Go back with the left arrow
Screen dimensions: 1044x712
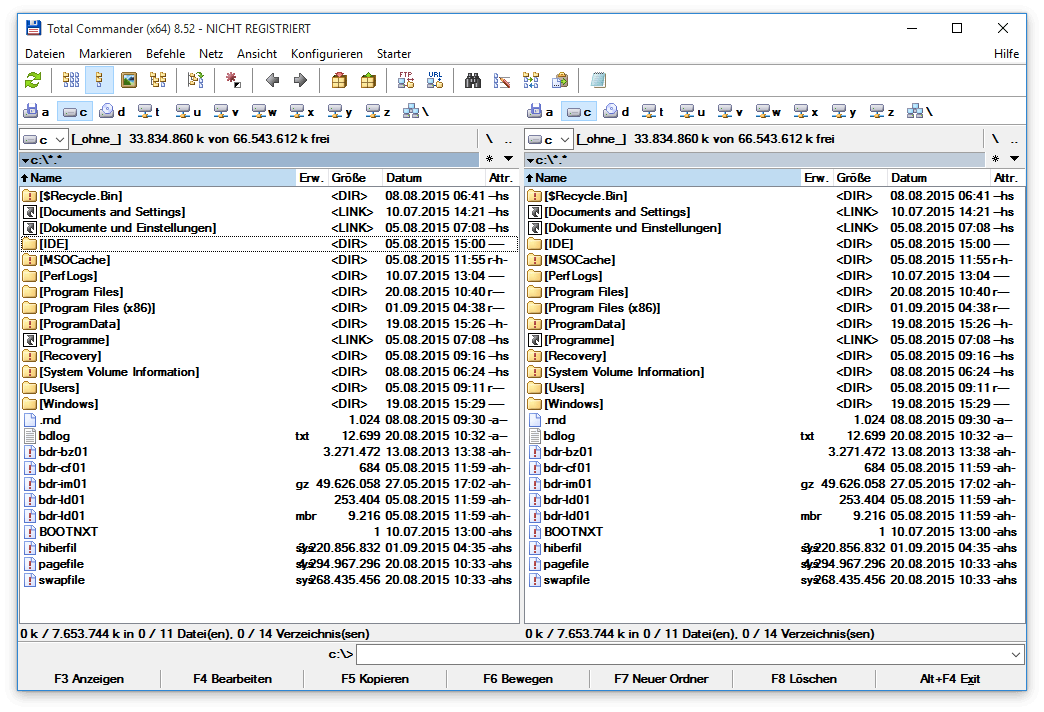point(272,81)
